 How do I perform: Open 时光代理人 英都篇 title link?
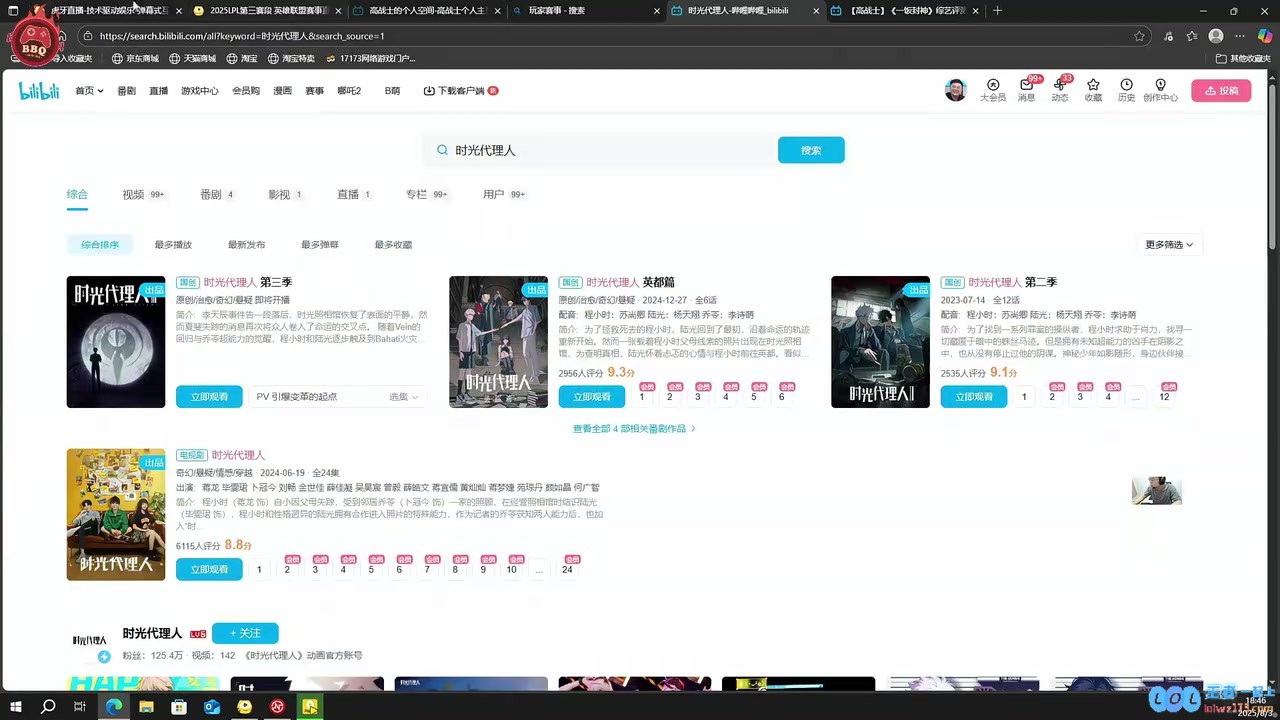[x=630, y=282]
